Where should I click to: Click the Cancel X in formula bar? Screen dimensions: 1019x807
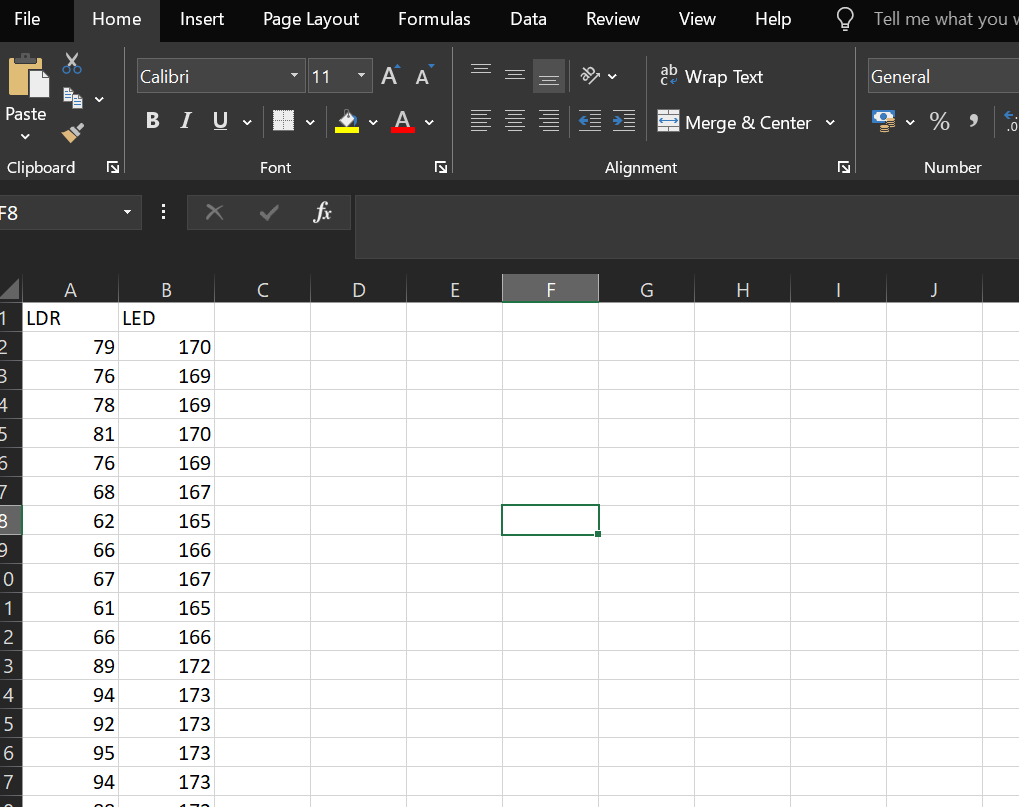point(214,212)
